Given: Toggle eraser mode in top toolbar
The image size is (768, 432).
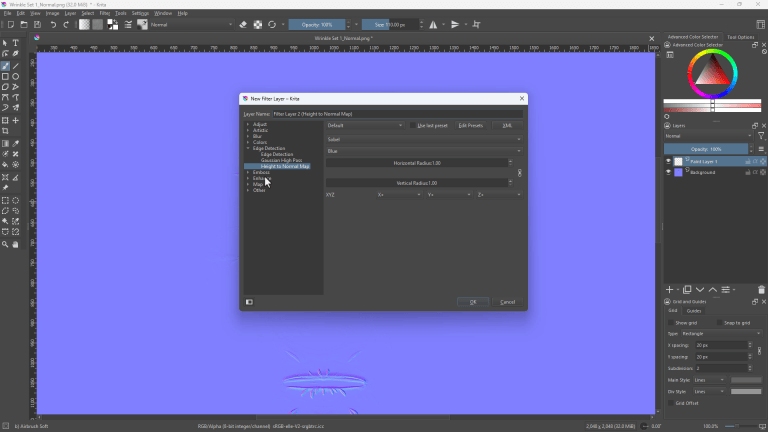Looking at the screenshot, I should (243, 24).
